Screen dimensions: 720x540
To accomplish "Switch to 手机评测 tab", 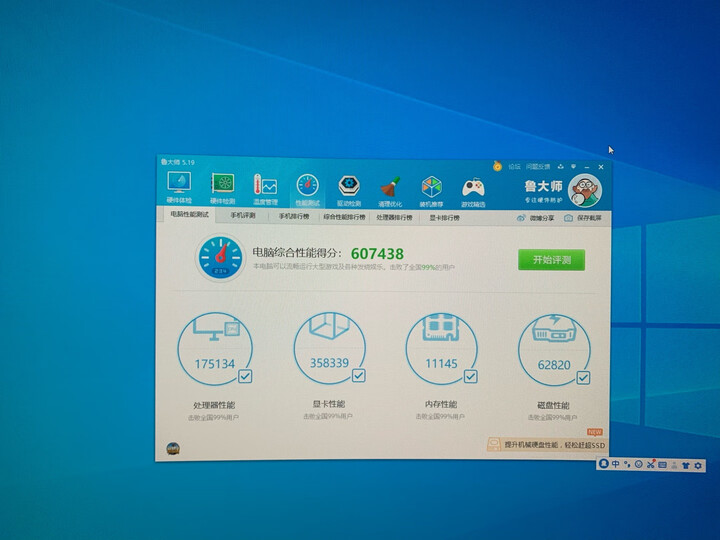I will point(243,216).
